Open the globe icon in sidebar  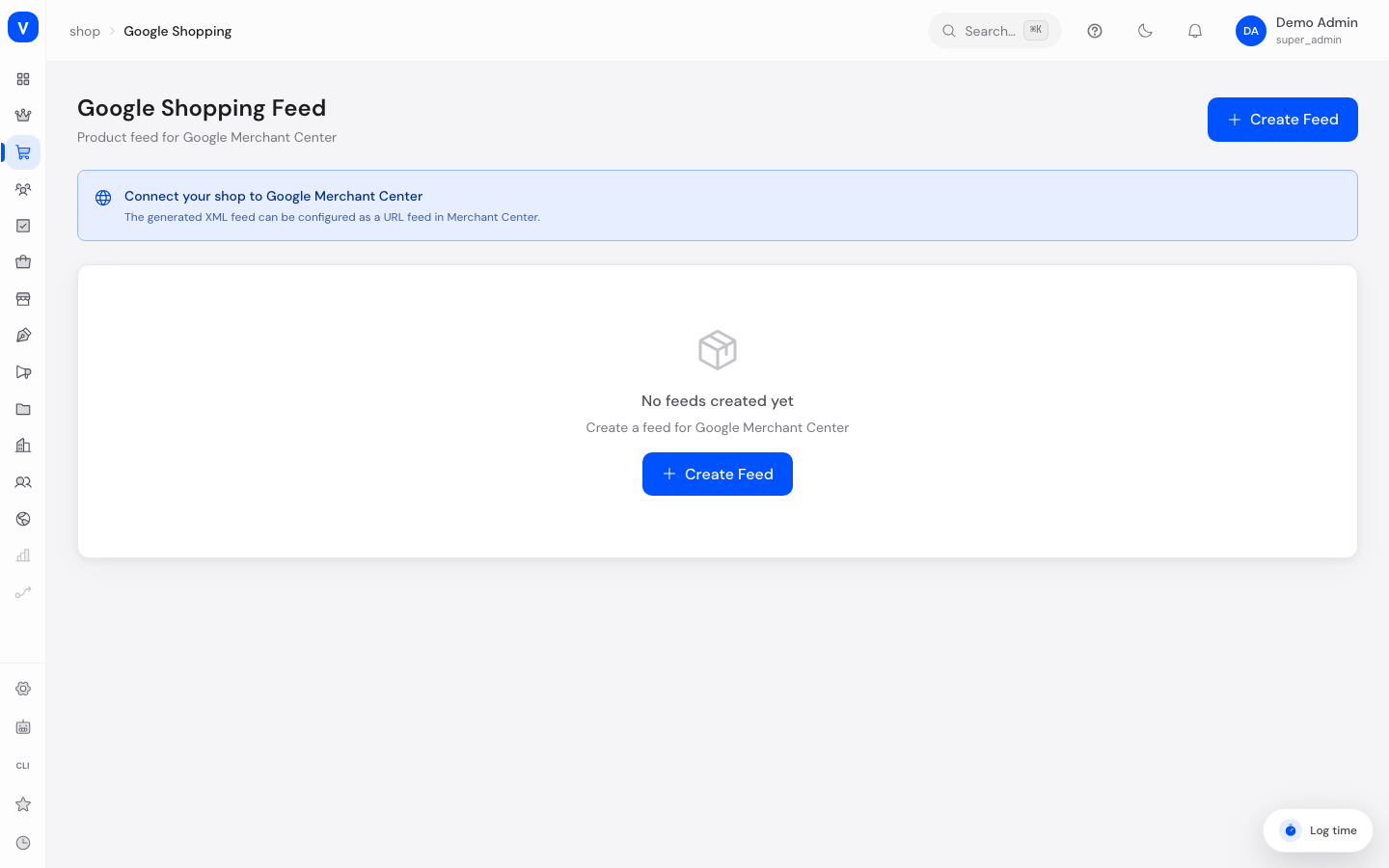[x=23, y=519]
